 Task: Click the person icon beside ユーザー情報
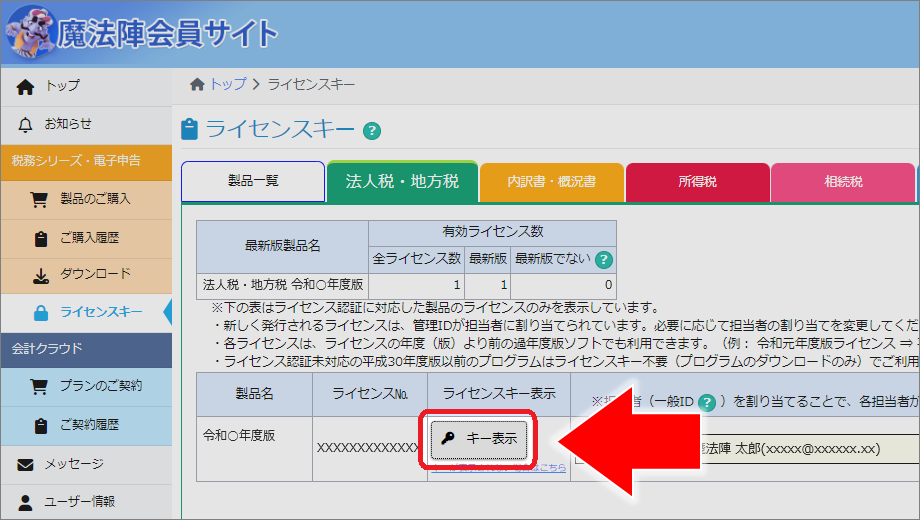coord(26,501)
